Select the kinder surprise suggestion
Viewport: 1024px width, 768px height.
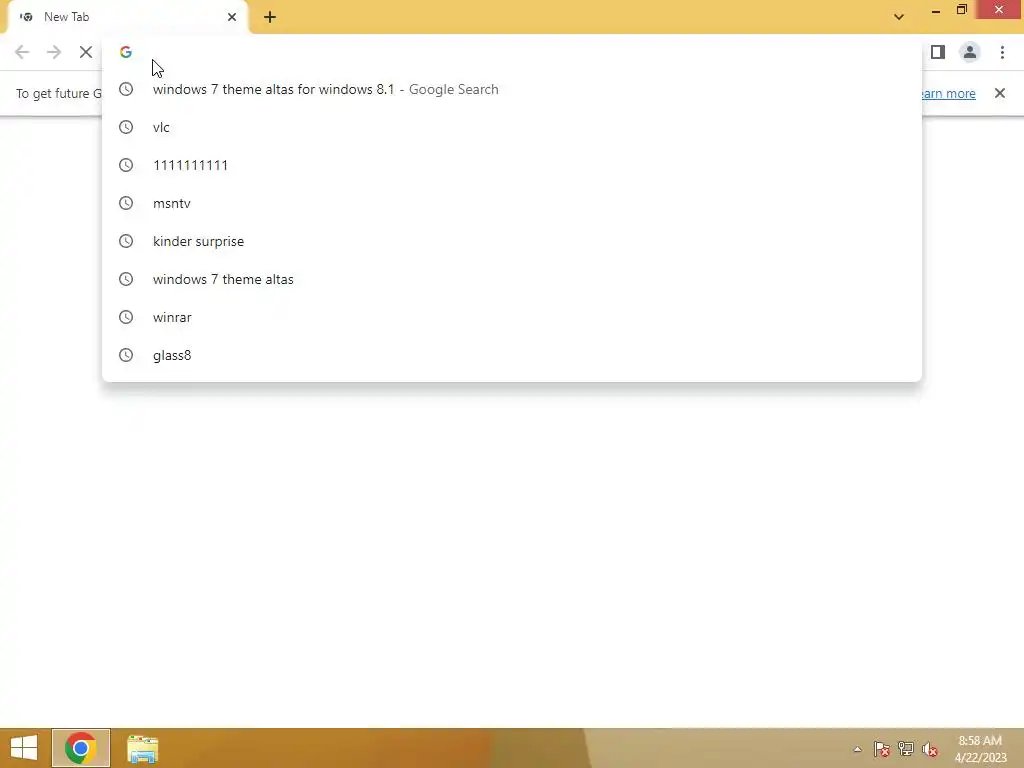click(x=512, y=241)
